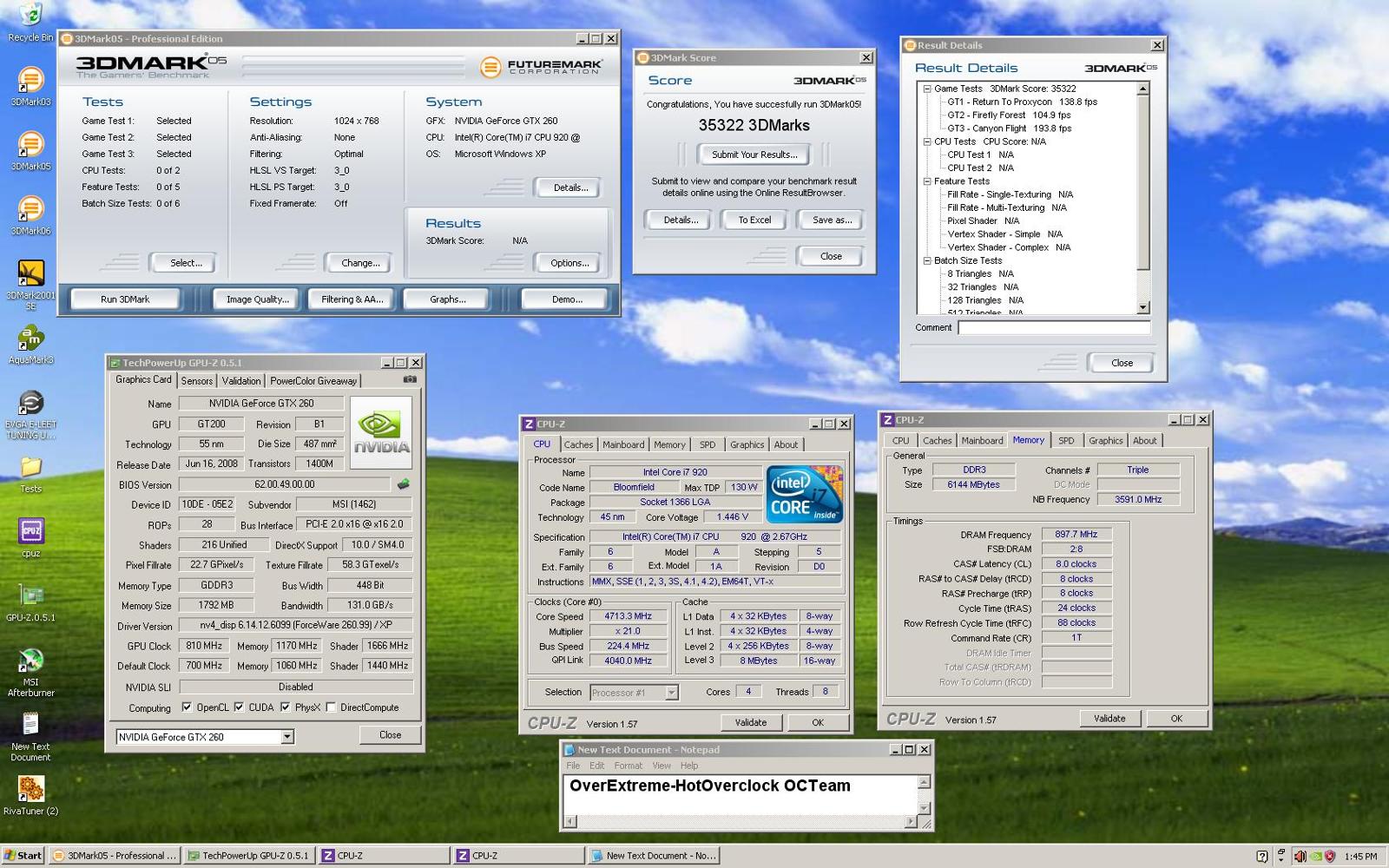Click the Start button on taskbar
Viewport: 1389px width, 868px height.
tap(23, 856)
